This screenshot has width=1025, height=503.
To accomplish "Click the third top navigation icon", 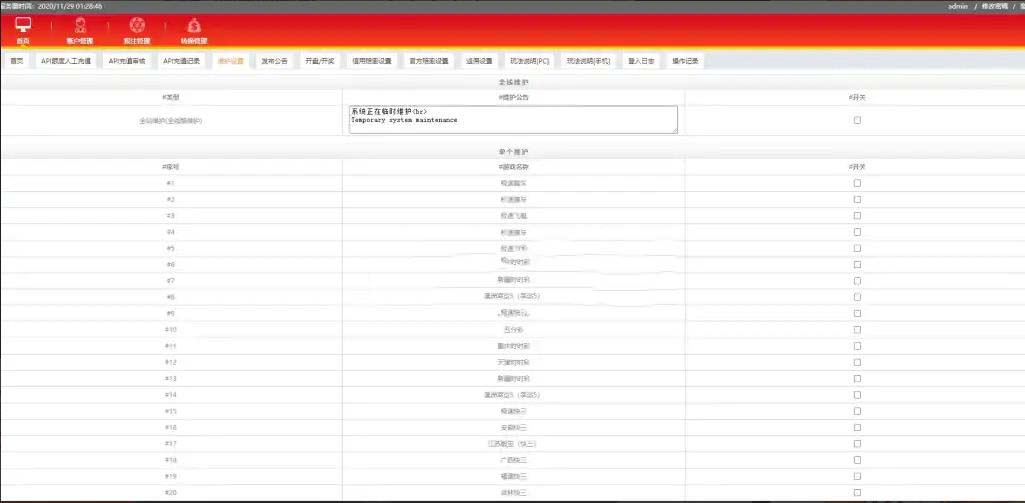I will point(137,25).
